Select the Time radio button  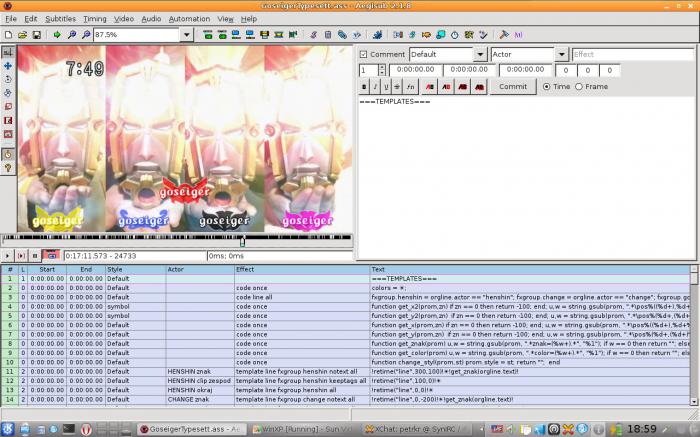tap(546, 87)
